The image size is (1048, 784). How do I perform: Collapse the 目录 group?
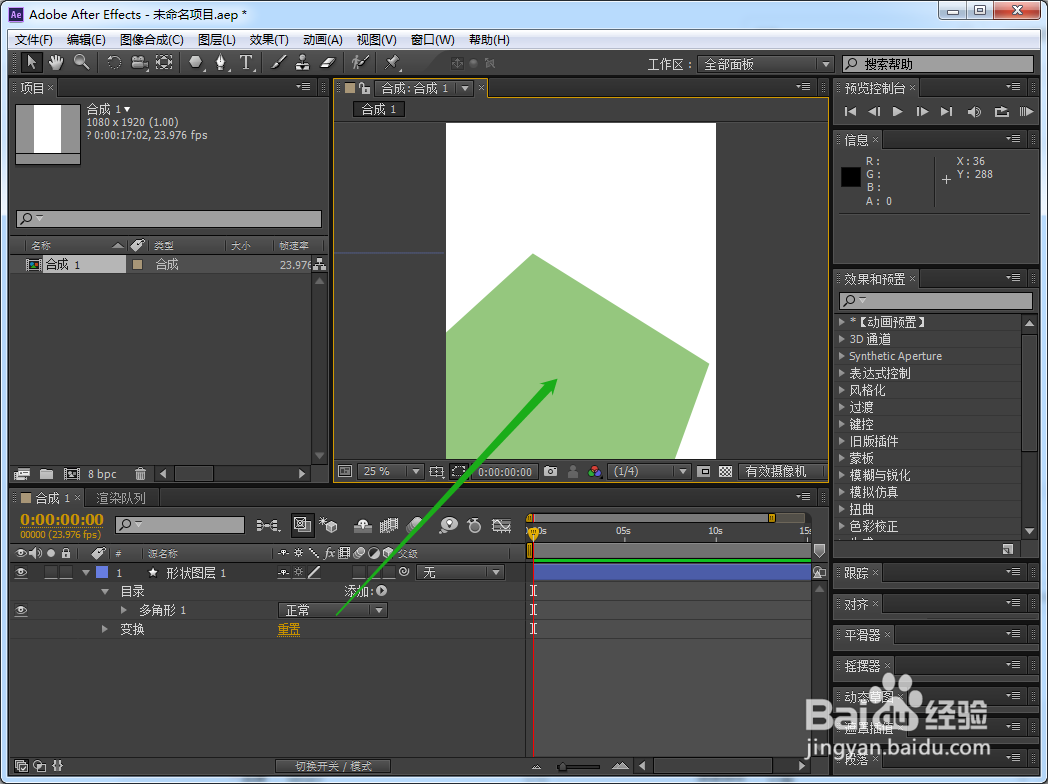[105, 592]
